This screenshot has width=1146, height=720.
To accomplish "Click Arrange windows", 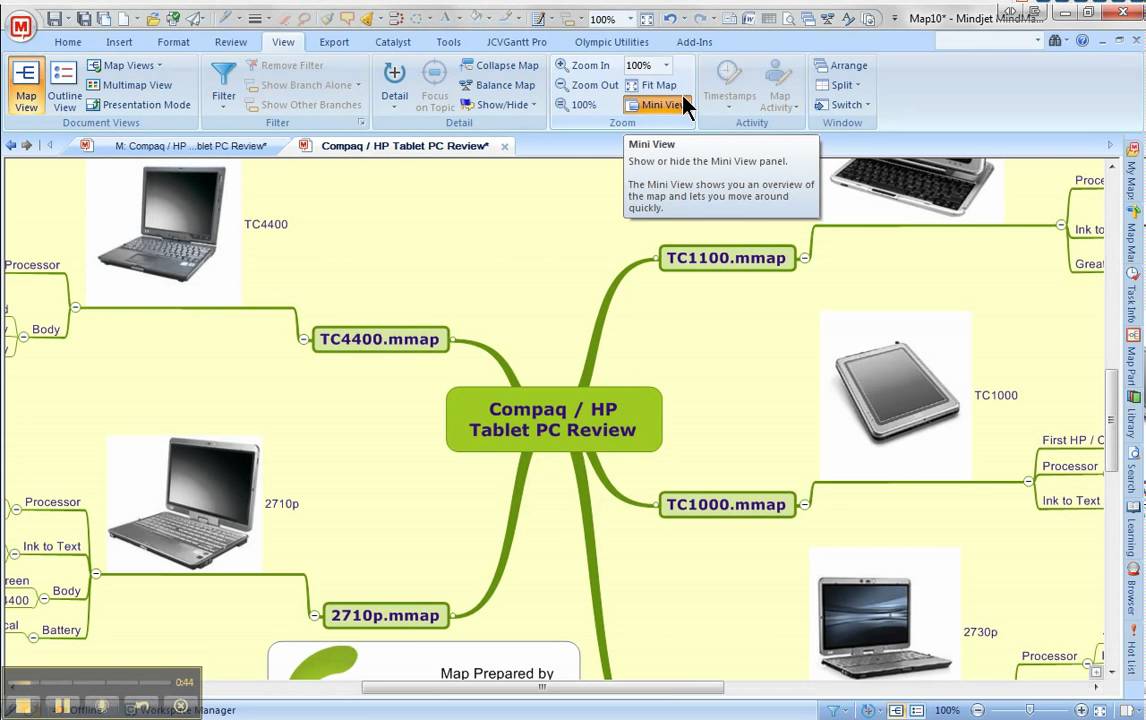I will (840, 65).
